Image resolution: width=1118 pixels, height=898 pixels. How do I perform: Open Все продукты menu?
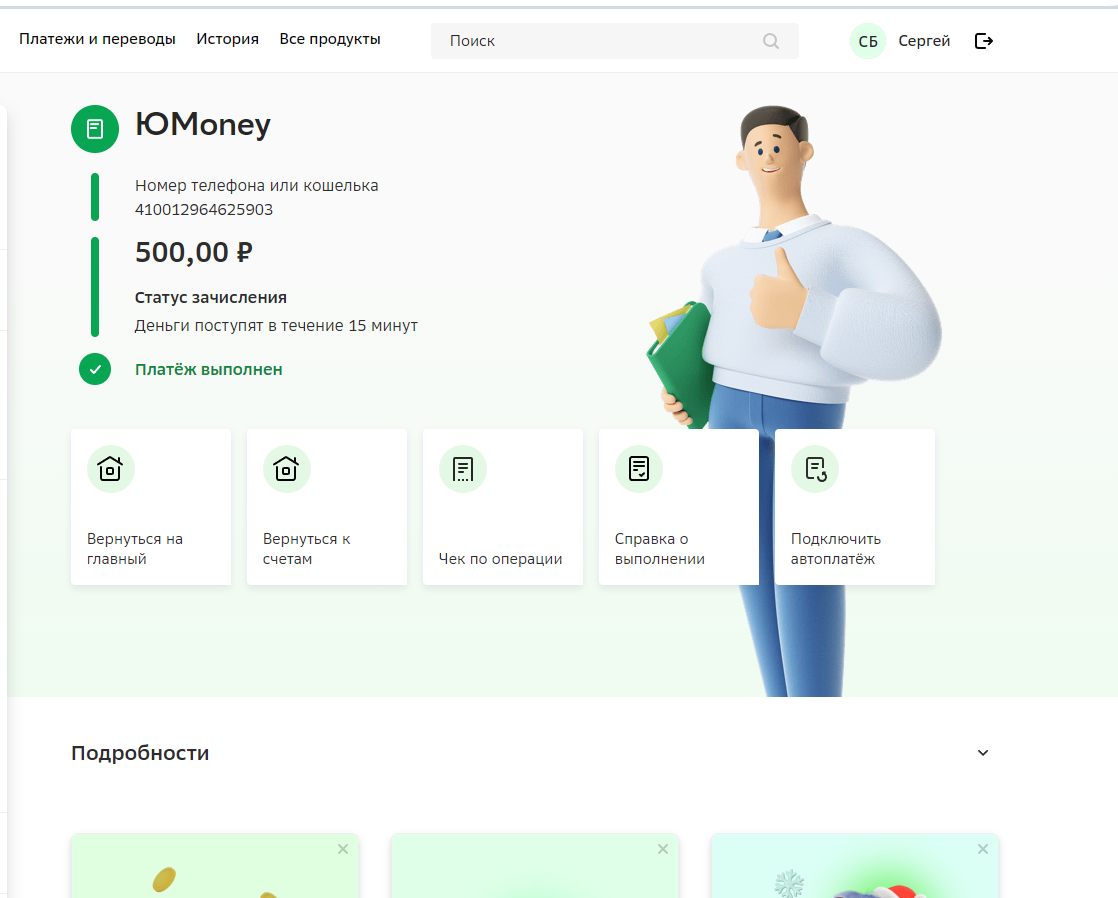click(330, 39)
